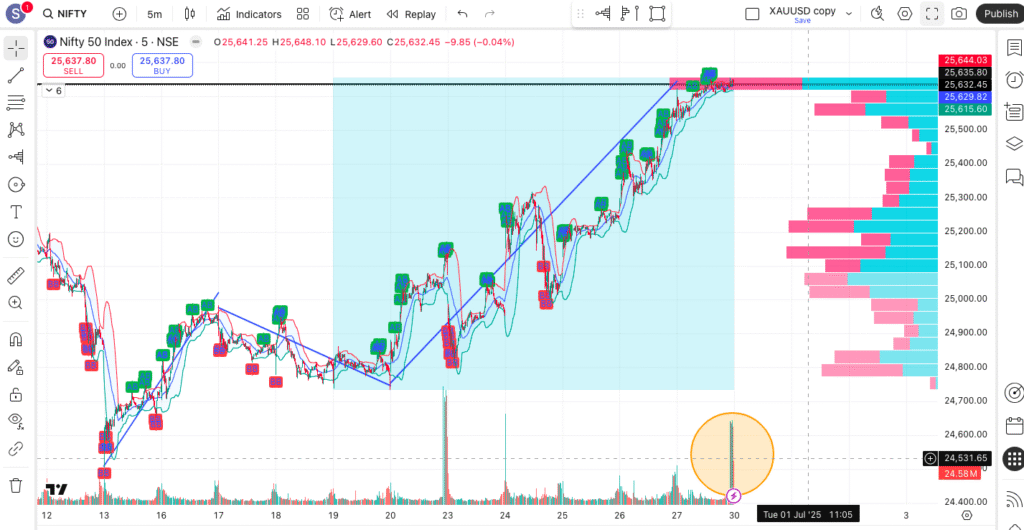Screen dimensions: 1024x530
Task: Open the Fibonacci and Gann tools
Action: coord(16,102)
